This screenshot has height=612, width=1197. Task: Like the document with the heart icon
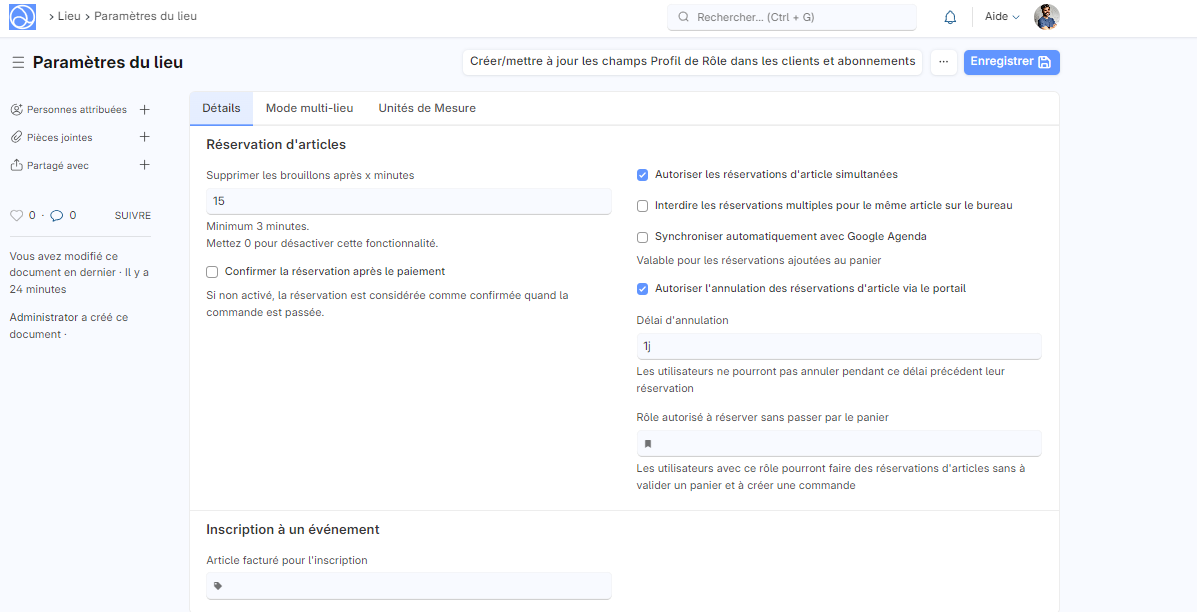(16, 215)
